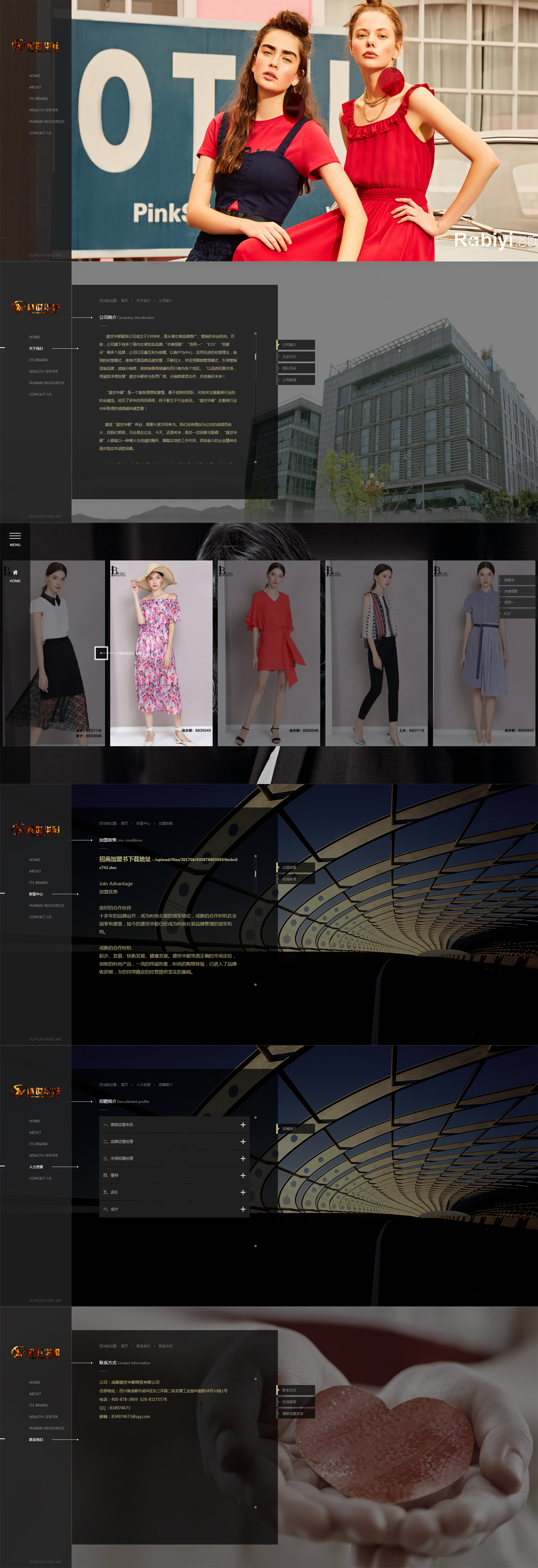
Task: Open the floral dress 6835045 thumbnail
Action: click(161, 653)
